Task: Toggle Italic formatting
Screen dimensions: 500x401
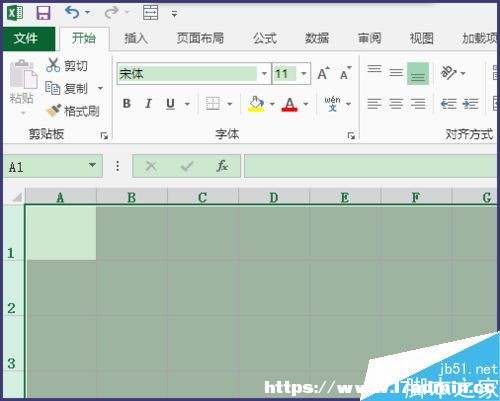Action: coord(148,104)
